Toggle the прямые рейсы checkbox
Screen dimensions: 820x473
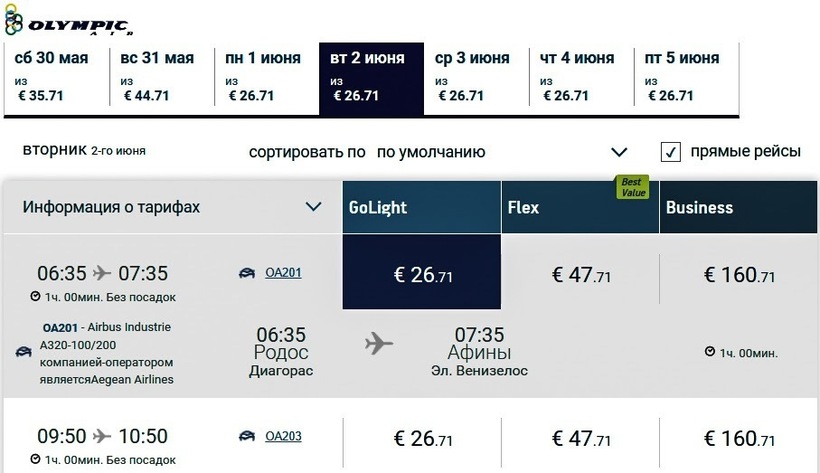coord(671,152)
